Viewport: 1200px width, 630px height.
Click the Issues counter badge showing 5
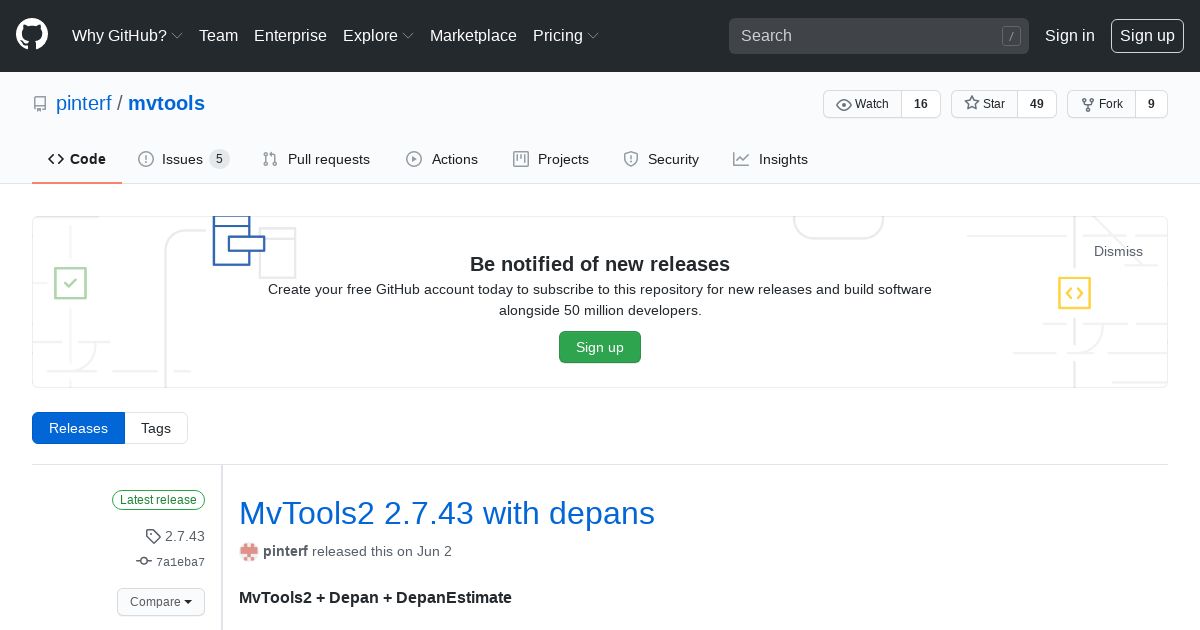219,159
